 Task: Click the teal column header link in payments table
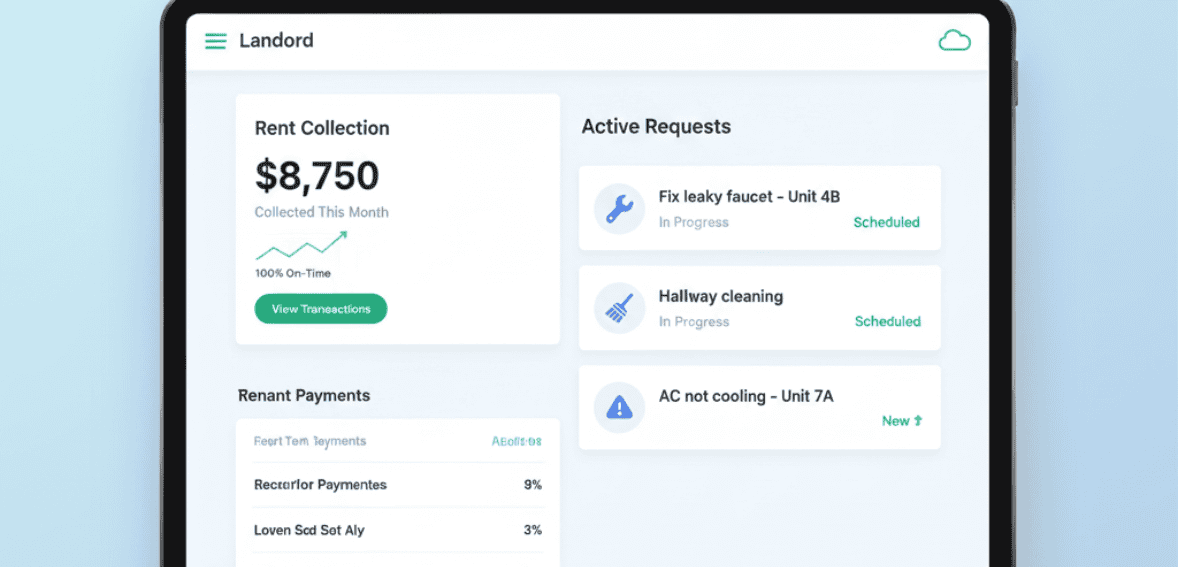(x=516, y=441)
